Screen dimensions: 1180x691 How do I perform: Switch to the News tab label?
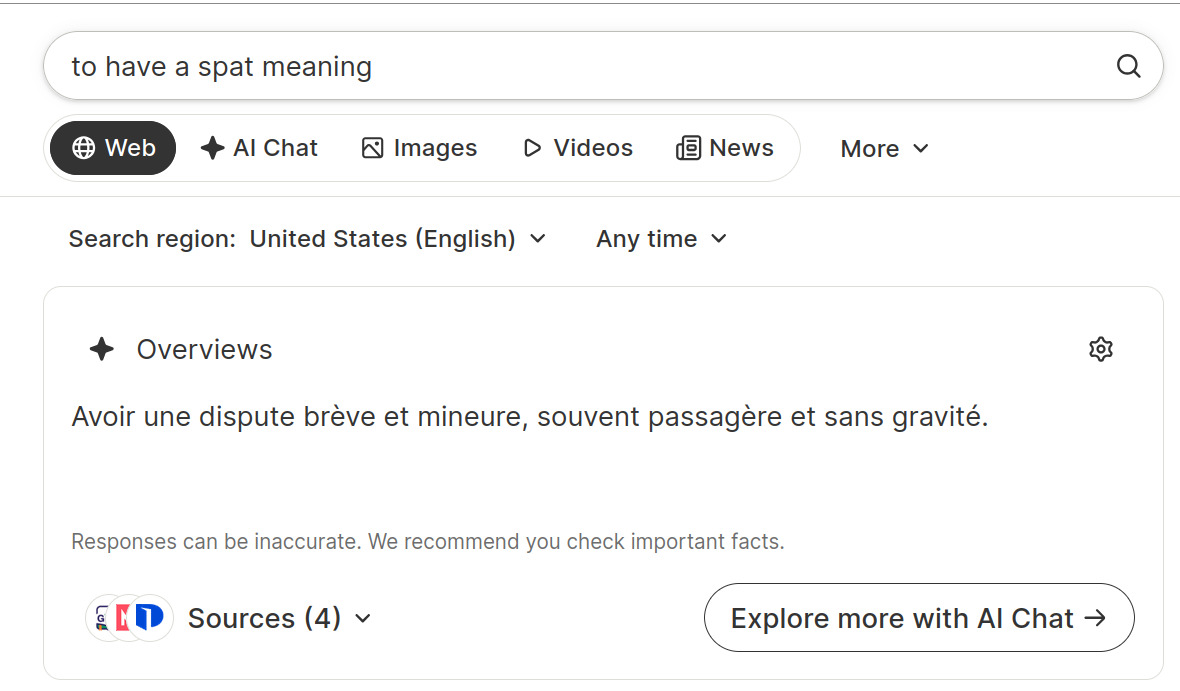pyautogui.click(x=741, y=148)
